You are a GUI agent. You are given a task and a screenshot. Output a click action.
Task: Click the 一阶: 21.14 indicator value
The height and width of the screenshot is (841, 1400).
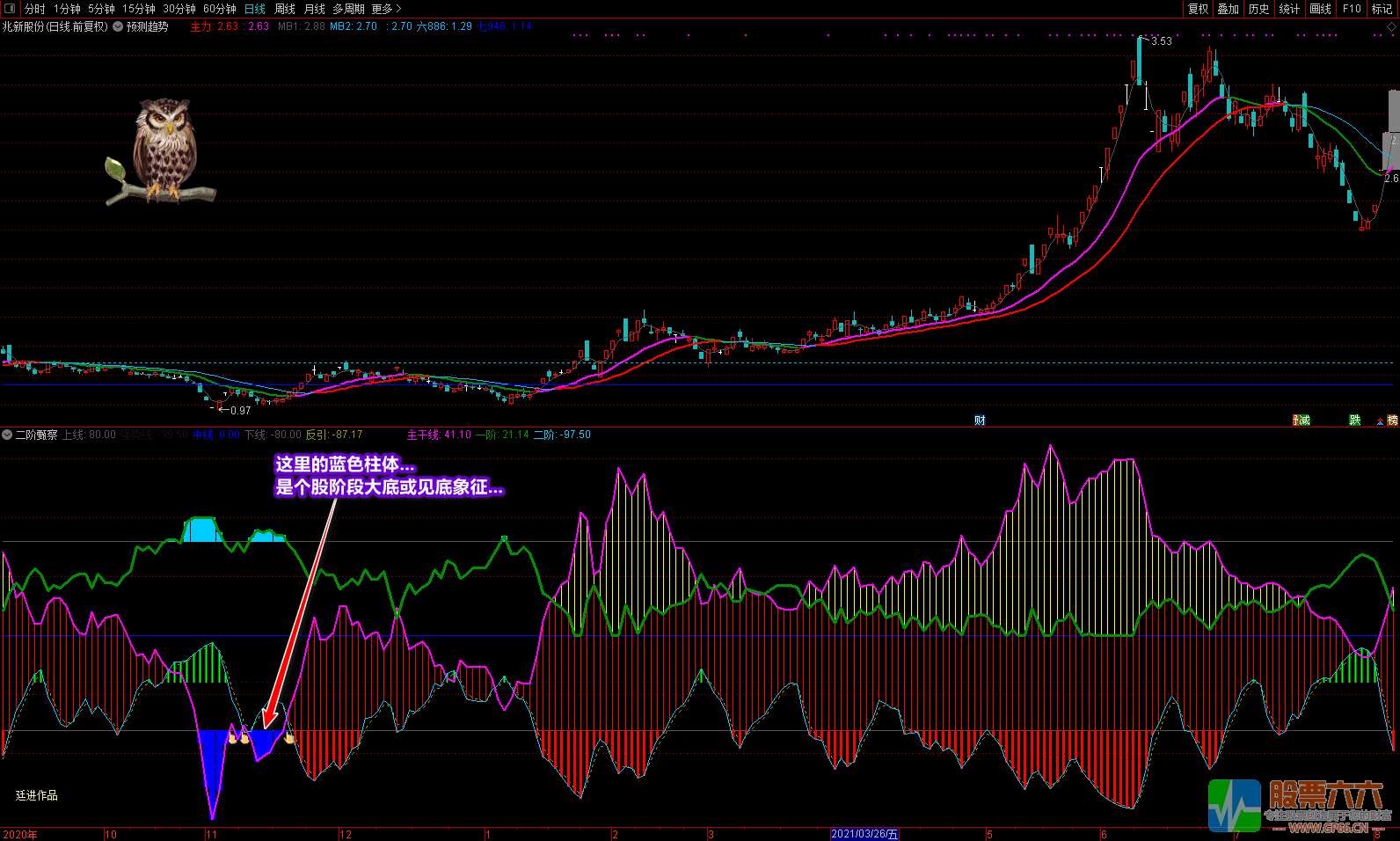click(x=502, y=435)
